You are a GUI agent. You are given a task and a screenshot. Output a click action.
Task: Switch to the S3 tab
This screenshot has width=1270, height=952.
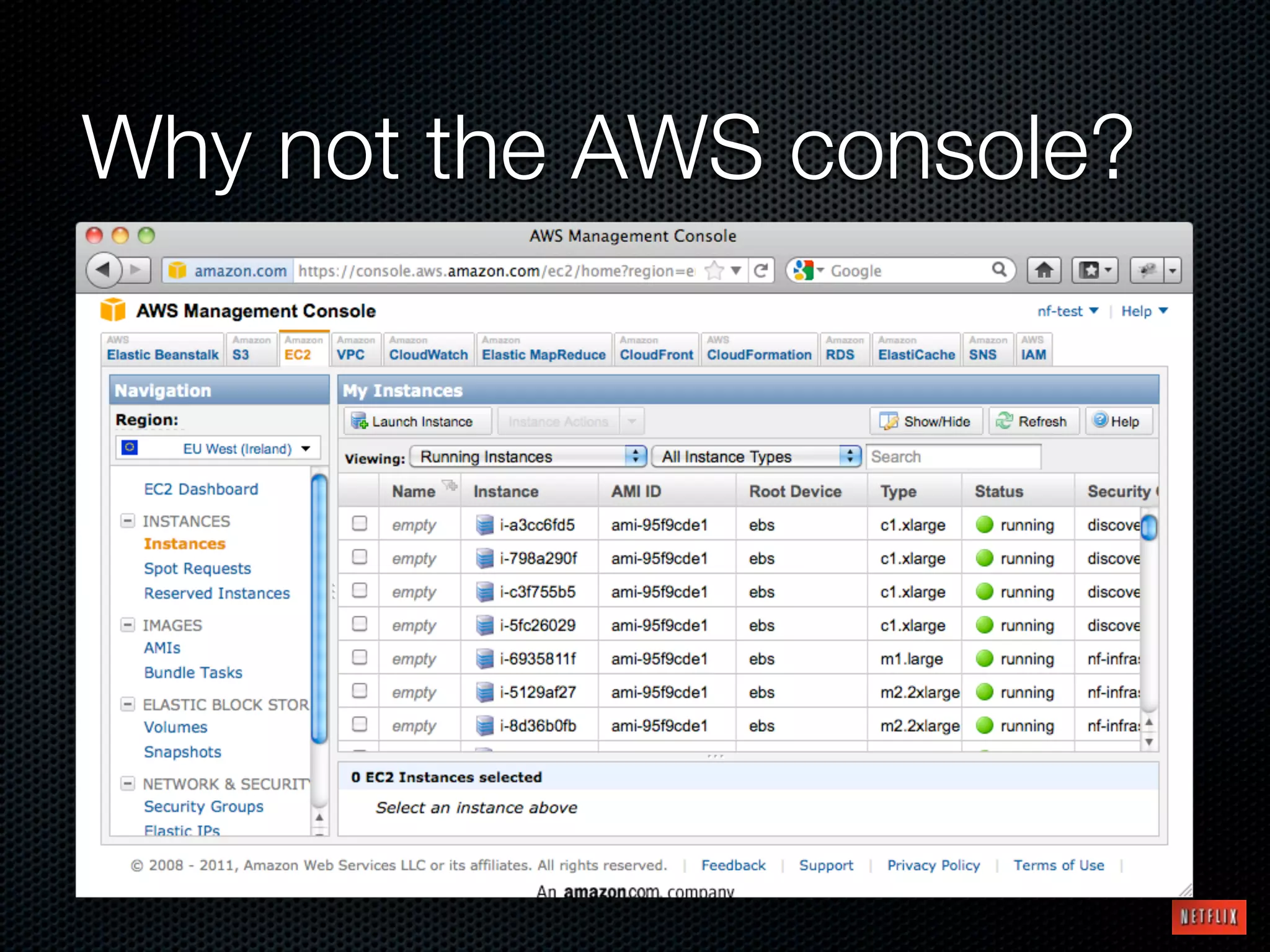coord(251,350)
